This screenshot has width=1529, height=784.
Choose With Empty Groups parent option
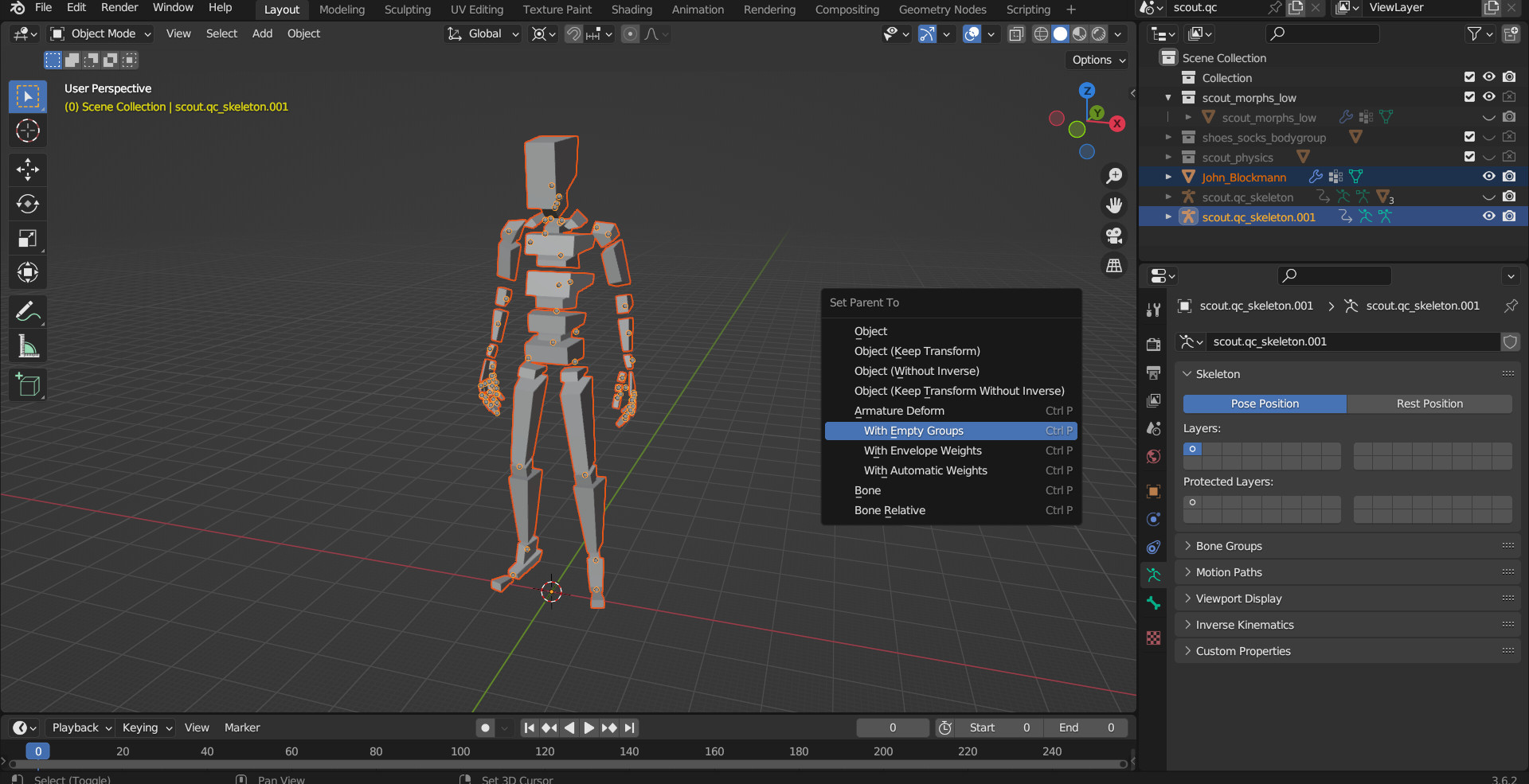coord(951,431)
